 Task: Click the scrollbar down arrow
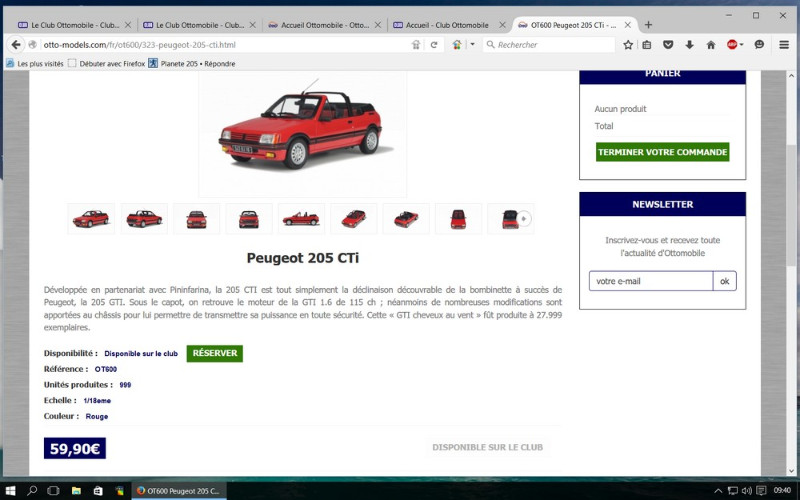pyautogui.click(x=791, y=470)
